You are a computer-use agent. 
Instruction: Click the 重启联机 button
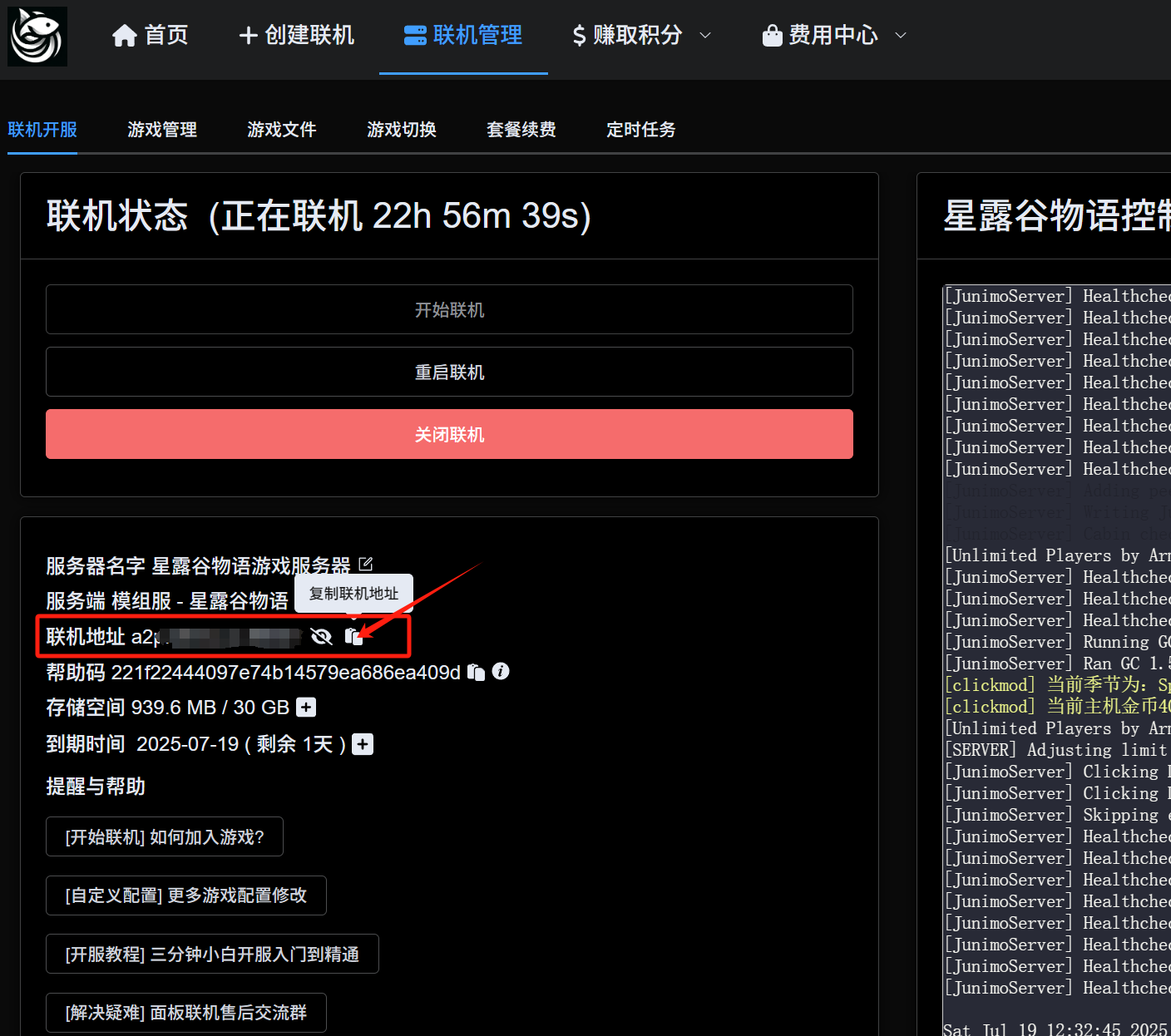(x=449, y=372)
